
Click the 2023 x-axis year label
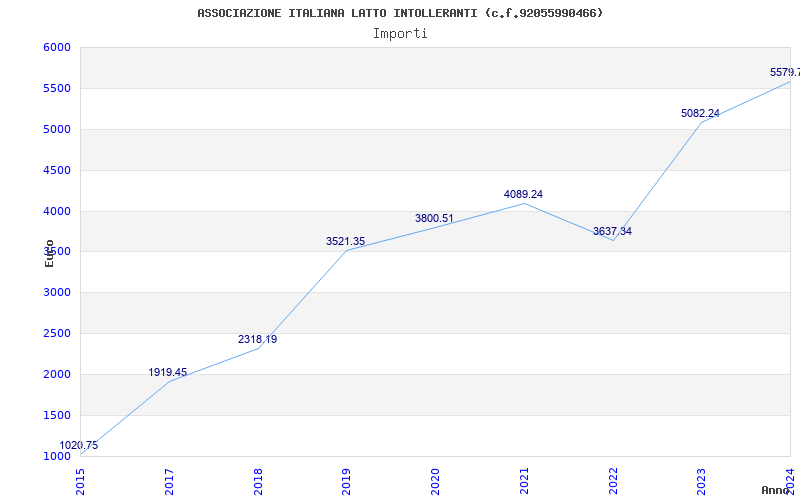coord(702,481)
